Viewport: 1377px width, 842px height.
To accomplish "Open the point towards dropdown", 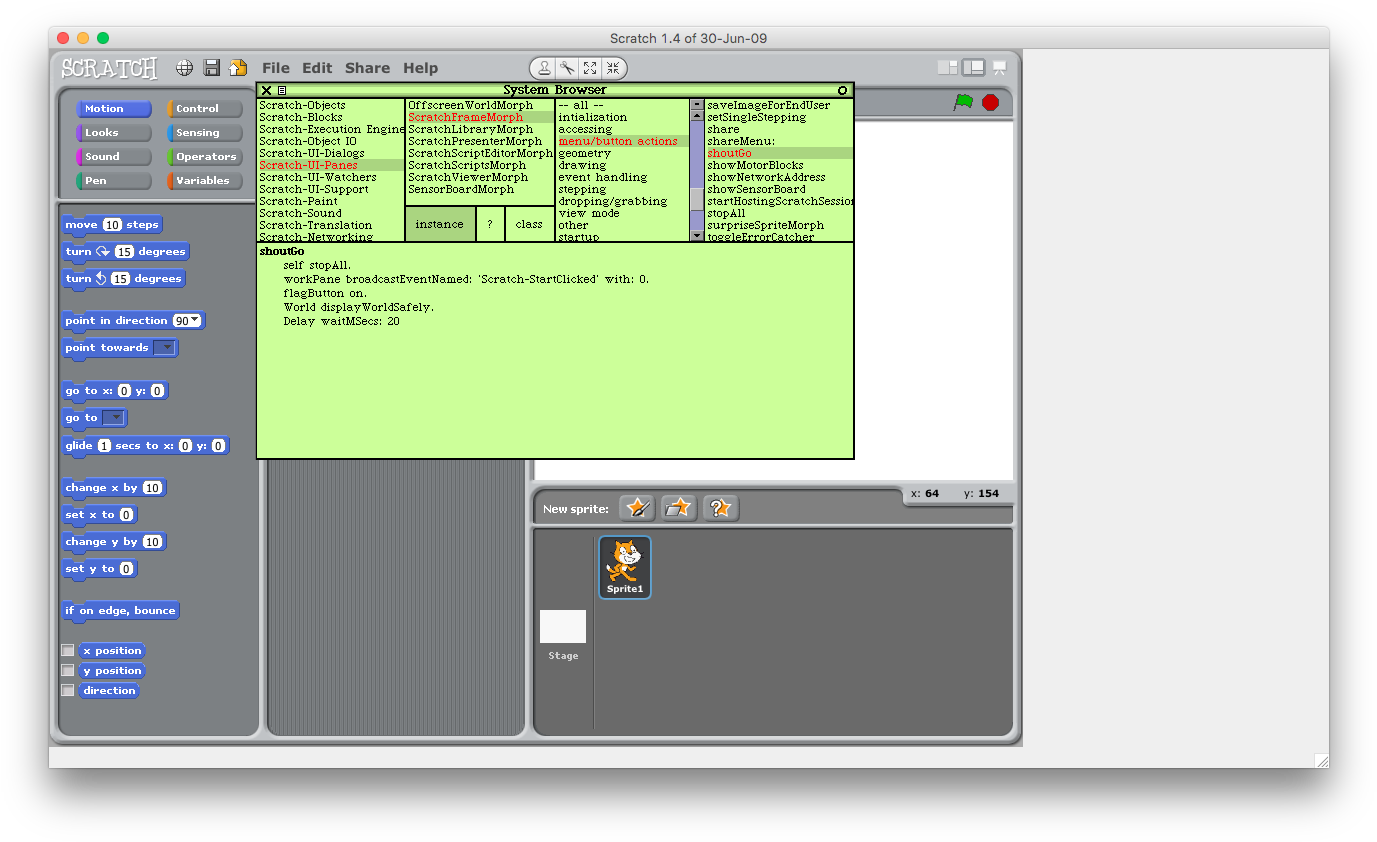I will (164, 348).
